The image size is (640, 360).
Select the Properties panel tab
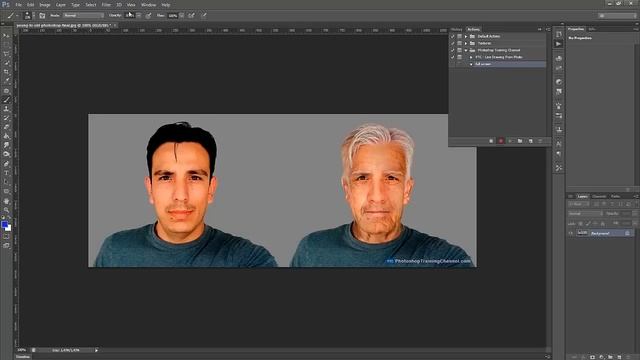[x=576, y=29]
